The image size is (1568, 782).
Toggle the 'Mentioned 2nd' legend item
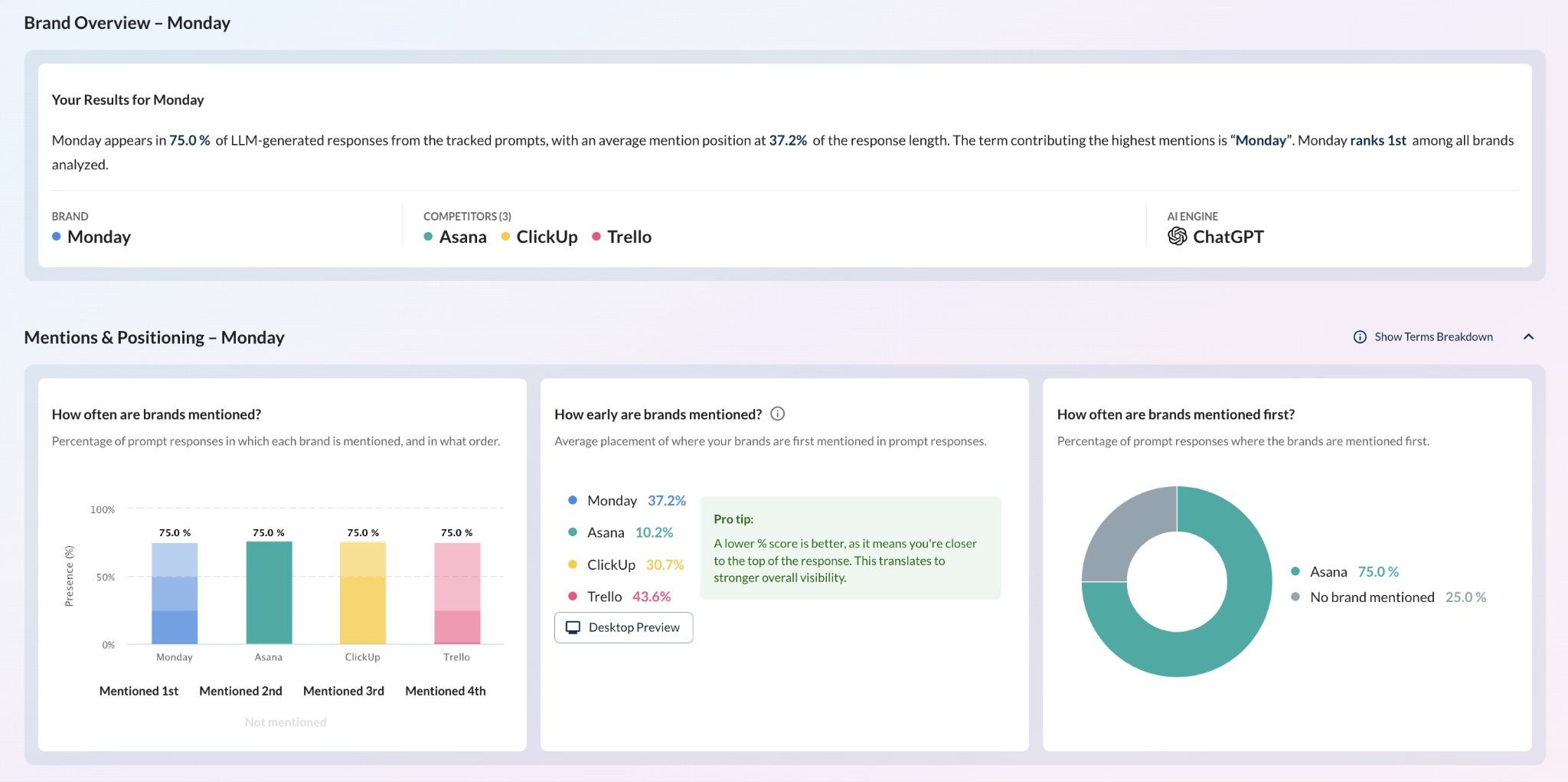point(240,691)
